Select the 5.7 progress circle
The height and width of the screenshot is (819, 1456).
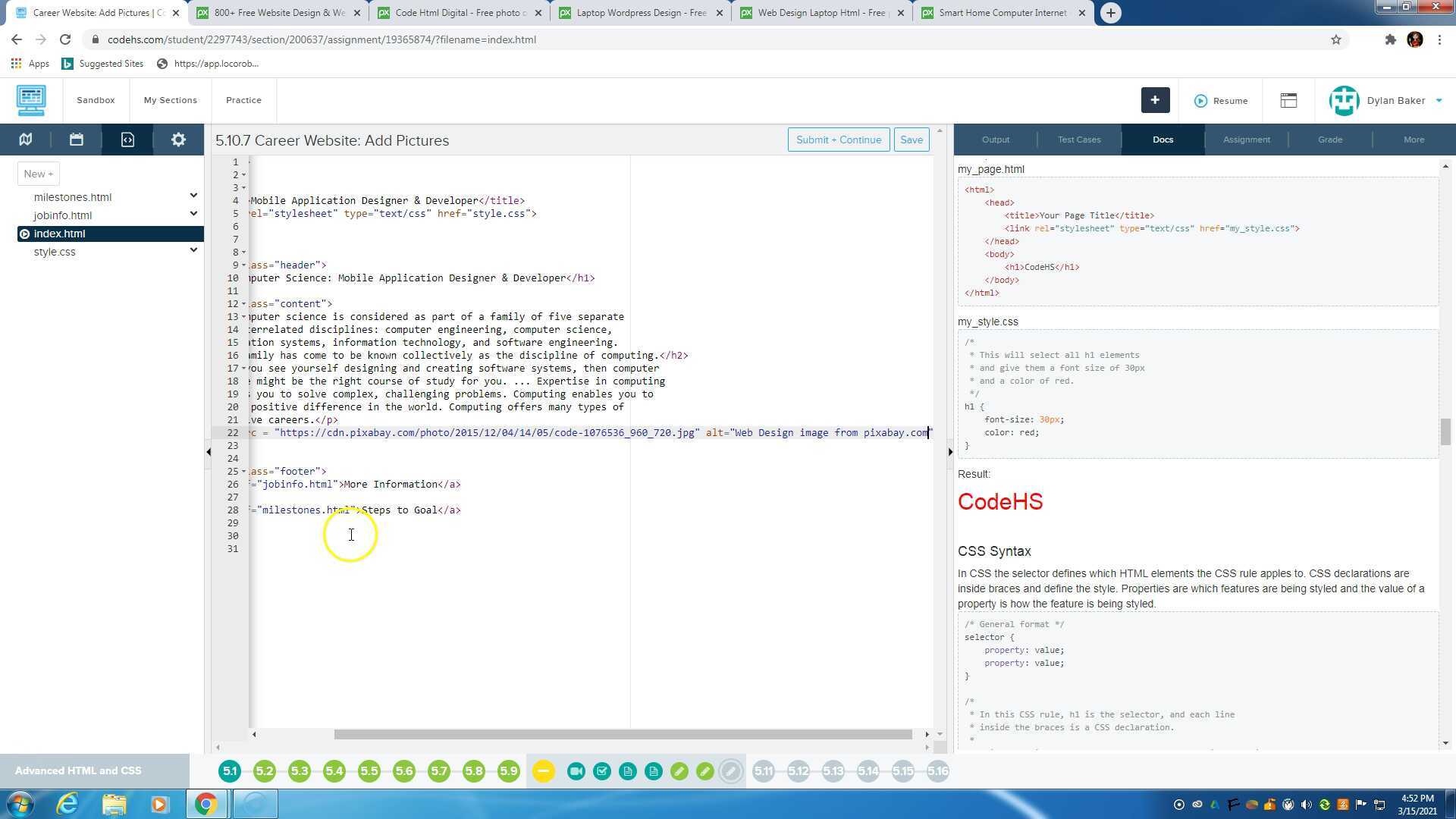click(x=439, y=770)
